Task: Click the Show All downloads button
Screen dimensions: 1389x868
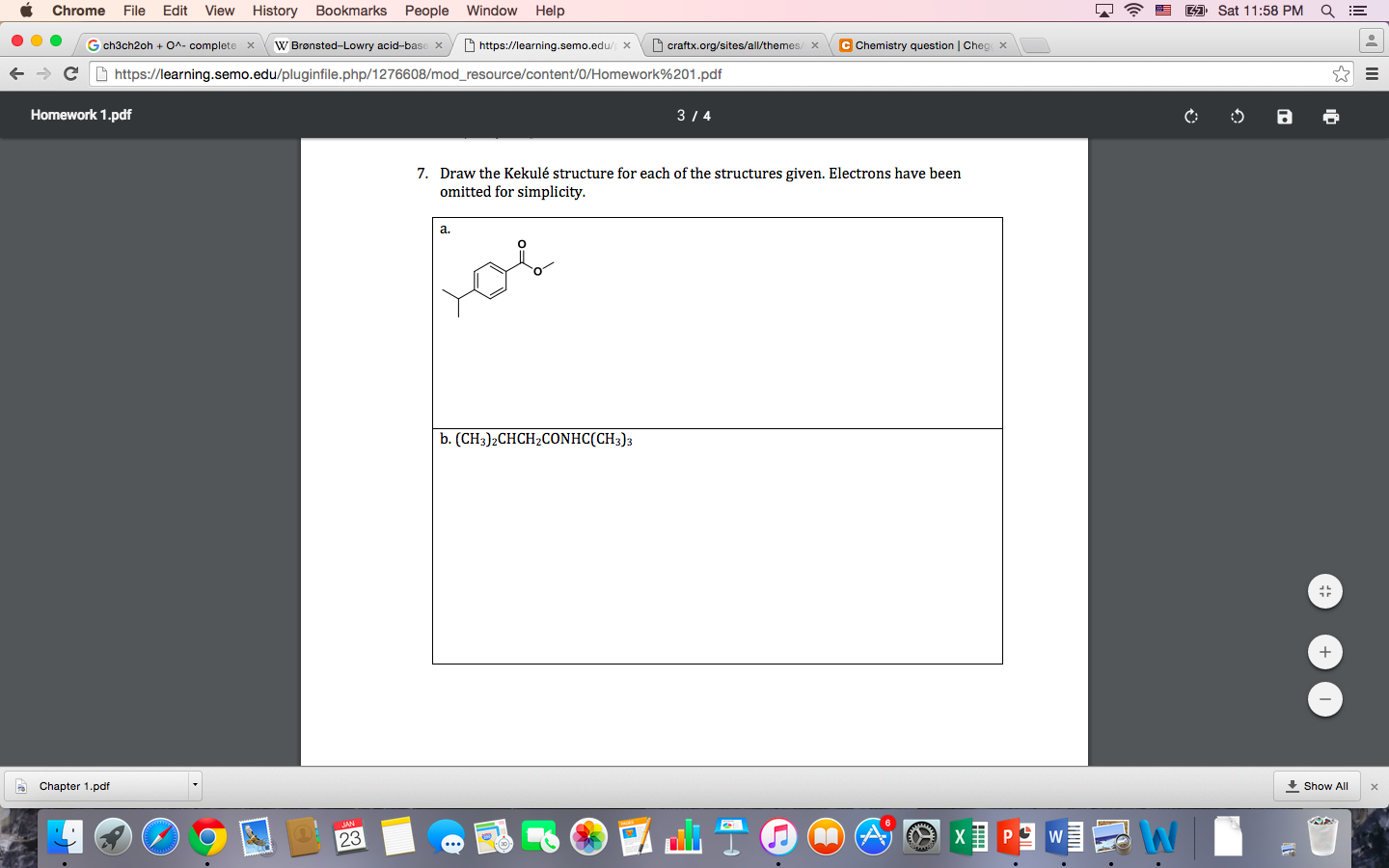Action: 1316,786
